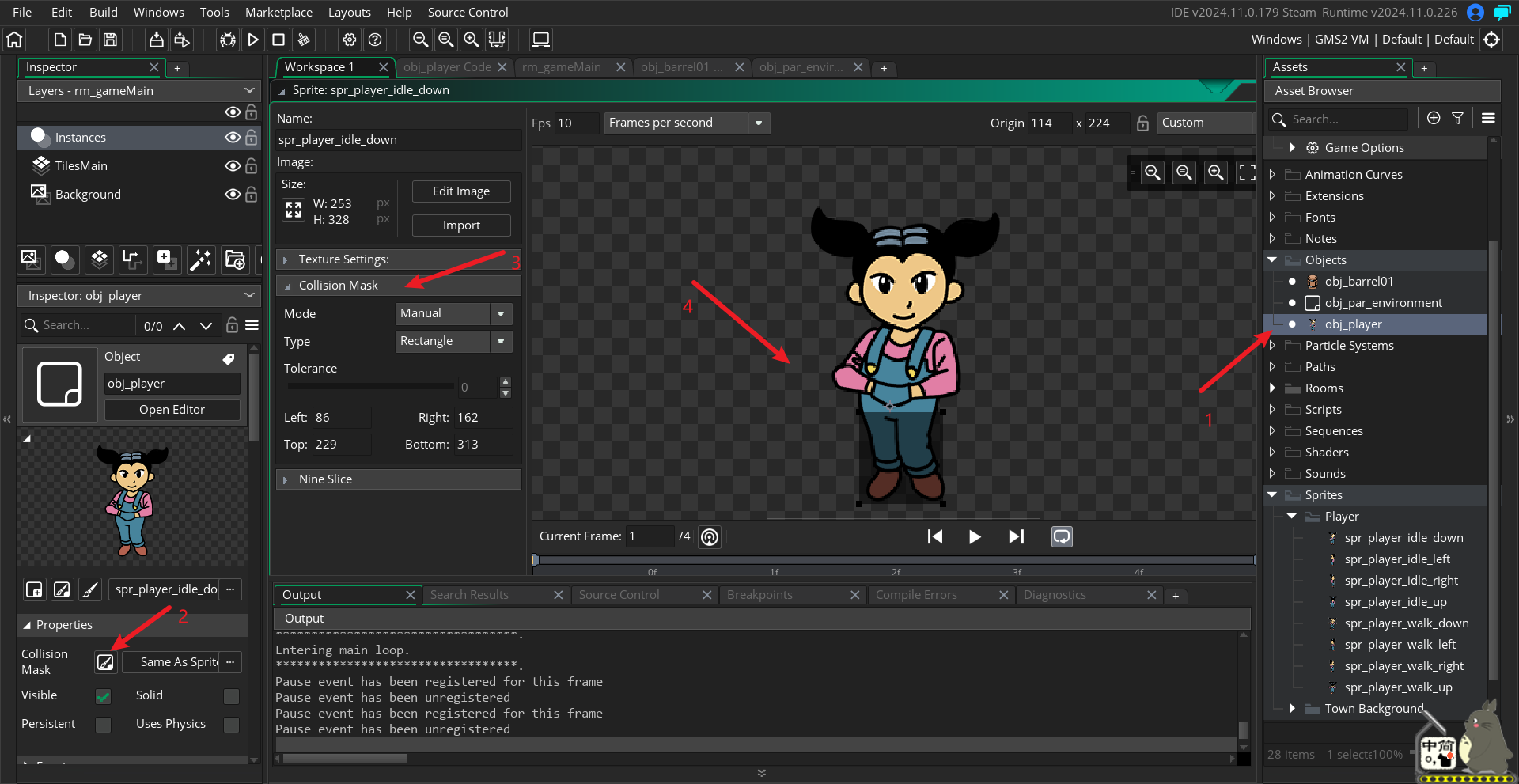This screenshot has width=1519, height=784.
Task: Click the Open Editor button
Action: 172,410
